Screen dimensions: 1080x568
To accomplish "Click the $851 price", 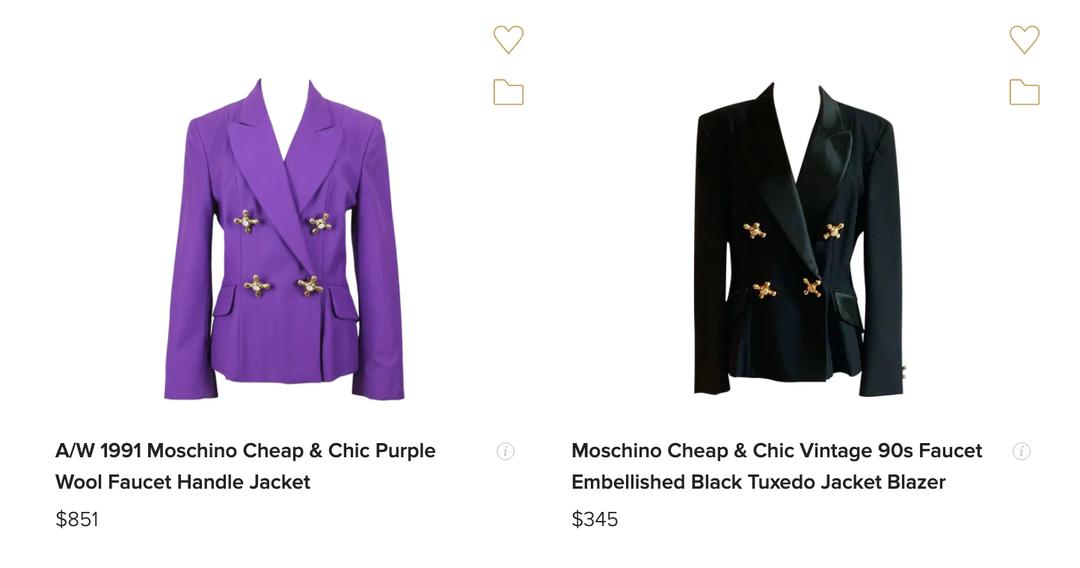I will click(x=77, y=519).
